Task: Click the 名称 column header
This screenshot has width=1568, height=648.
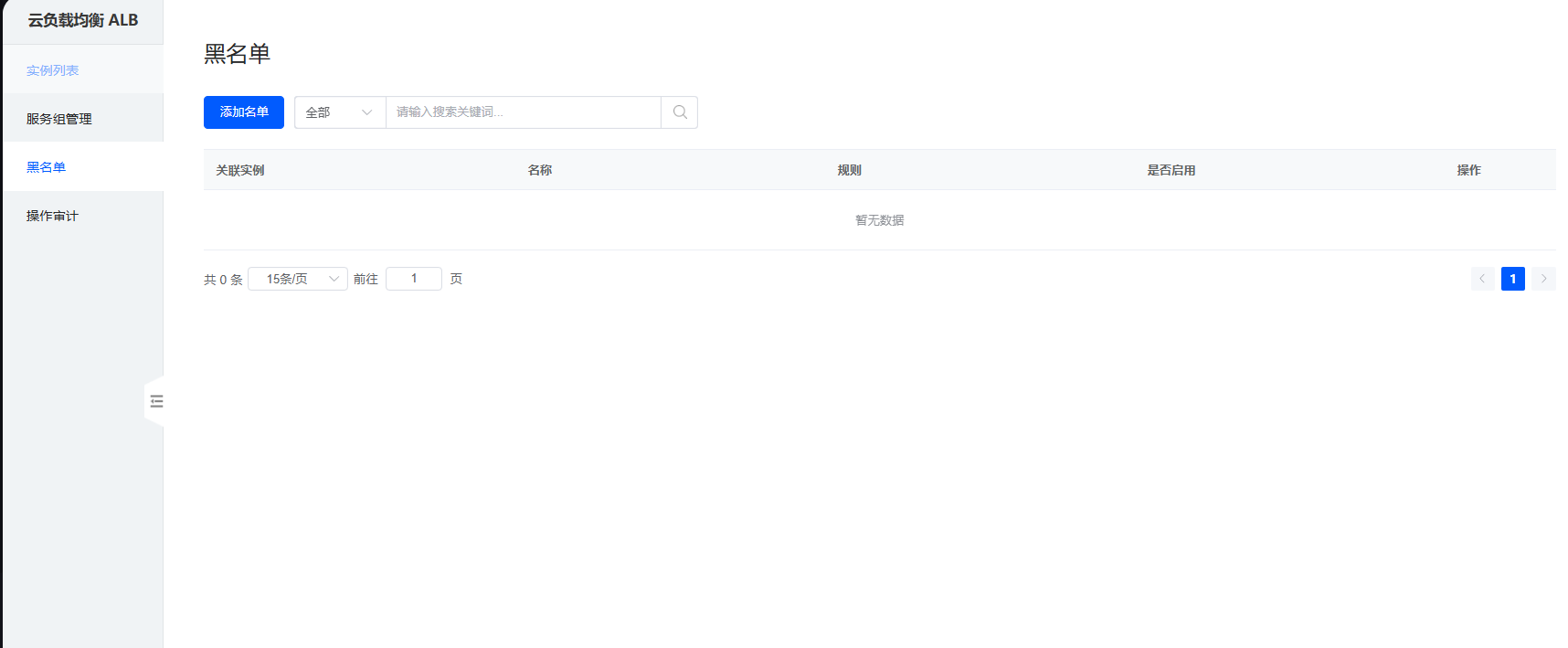Action: 540,170
